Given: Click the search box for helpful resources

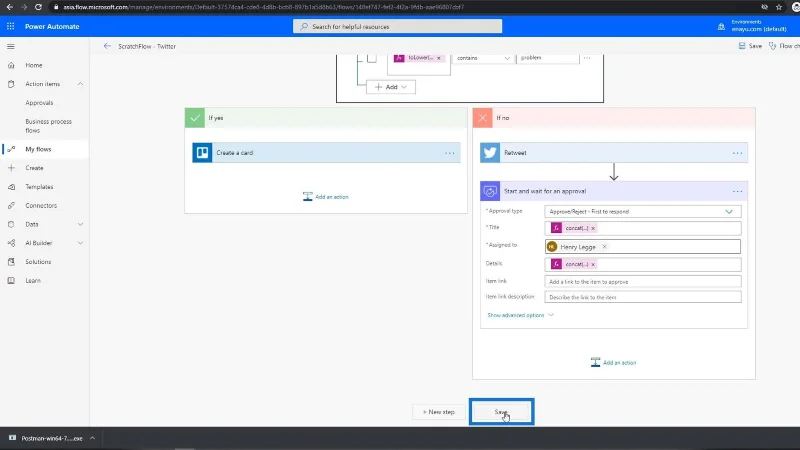Looking at the screenshot, I should (397, 26).
